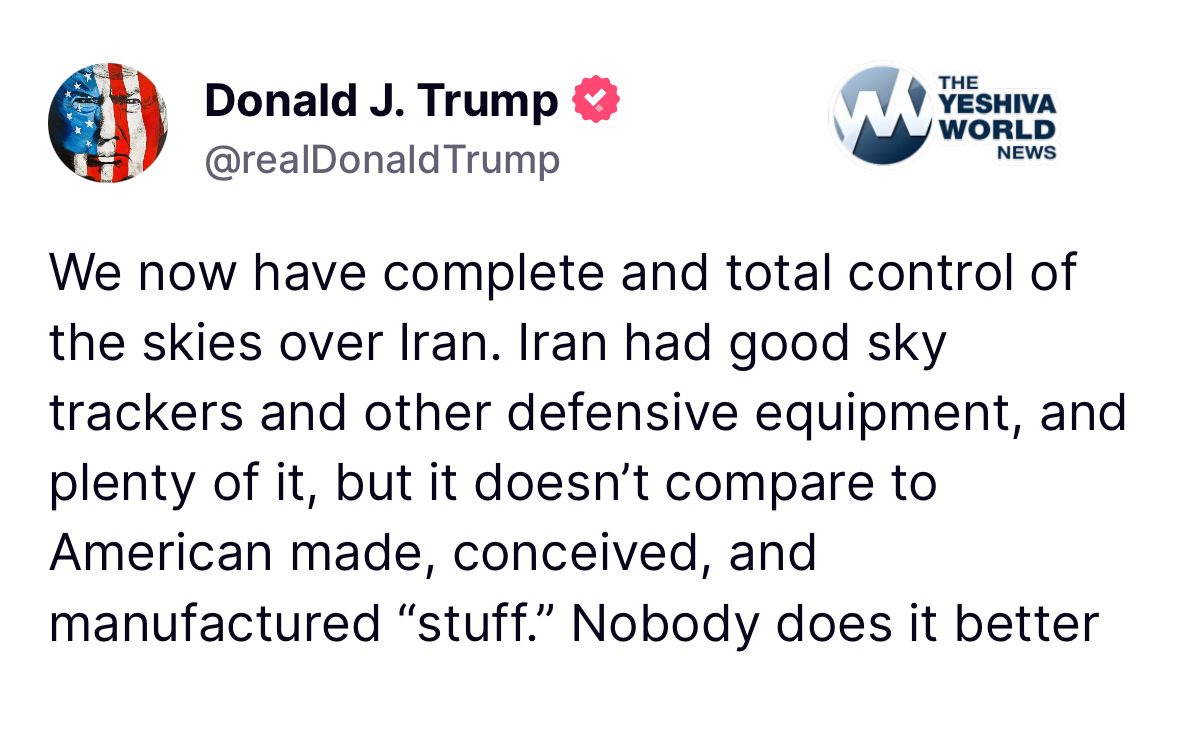Click the word "trackers" in the post

[146, 414]
